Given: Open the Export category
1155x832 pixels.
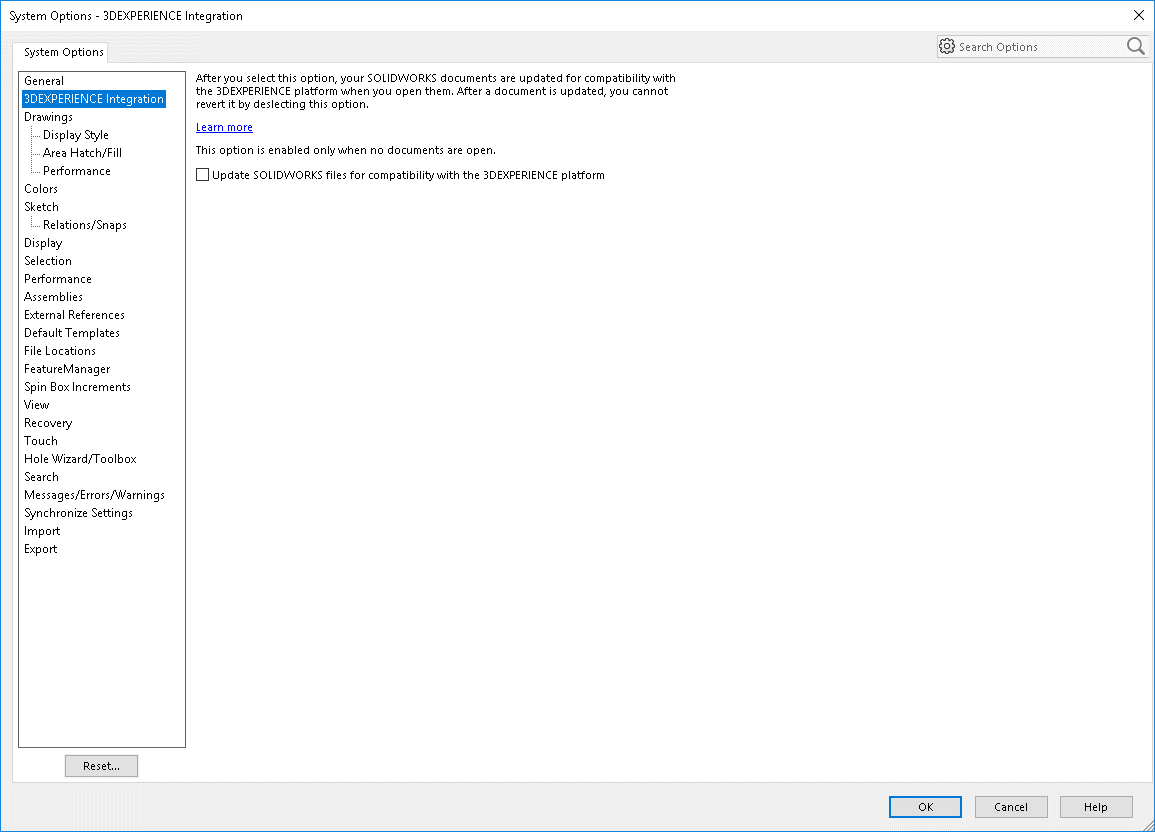Looking at the screenshot, I should (x=41, y=549).
